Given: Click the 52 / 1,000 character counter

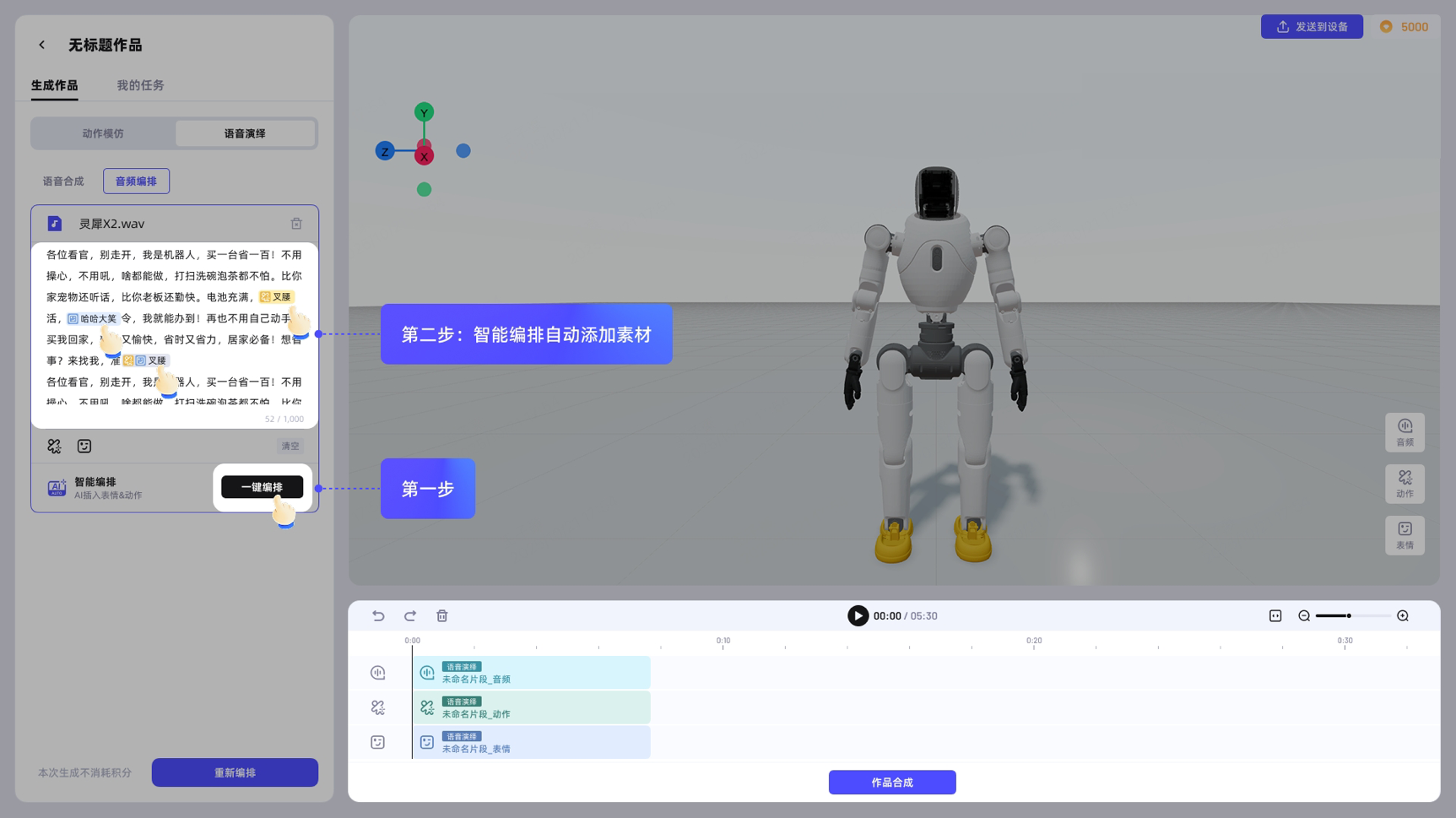Looking at the screenshot, I should 284,419.
